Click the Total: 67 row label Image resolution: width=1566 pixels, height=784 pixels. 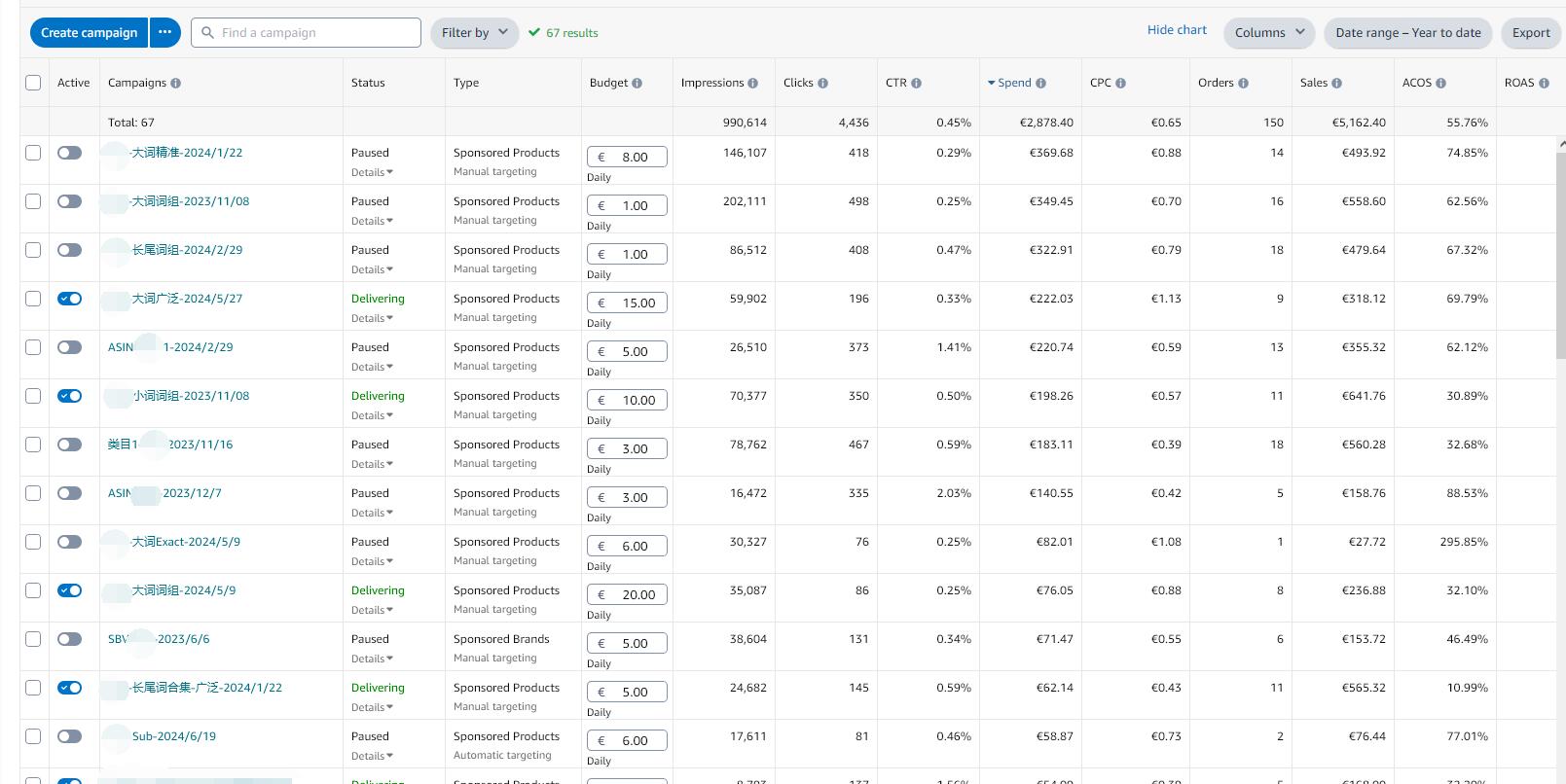[131, 123]
